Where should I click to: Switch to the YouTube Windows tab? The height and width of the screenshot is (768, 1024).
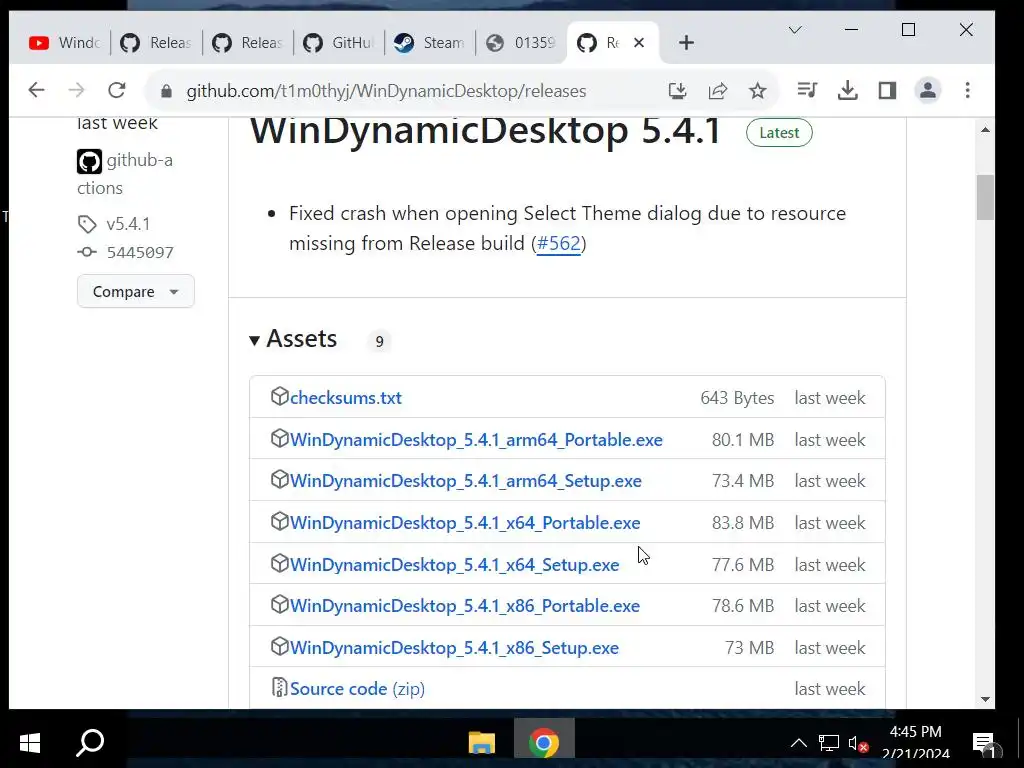64,43
